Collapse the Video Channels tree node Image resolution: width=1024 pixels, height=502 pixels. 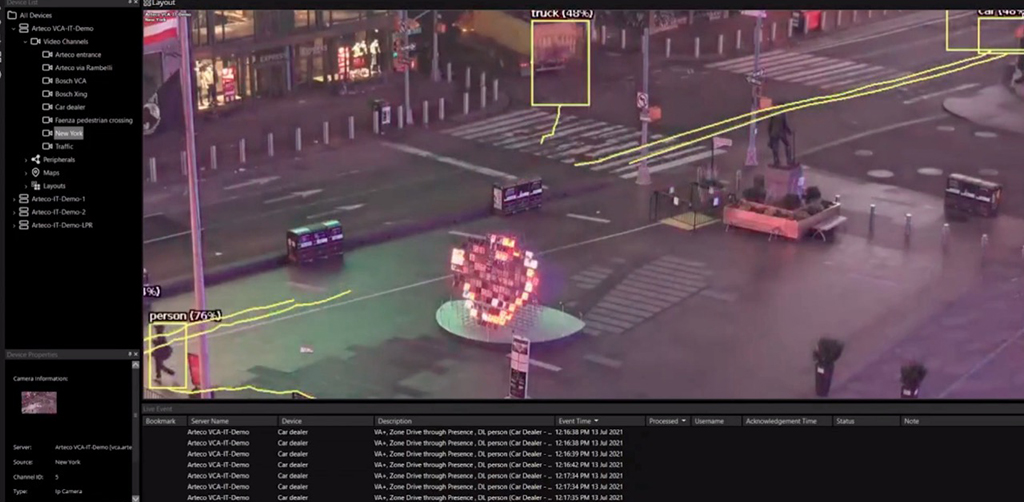coord(26,41)
